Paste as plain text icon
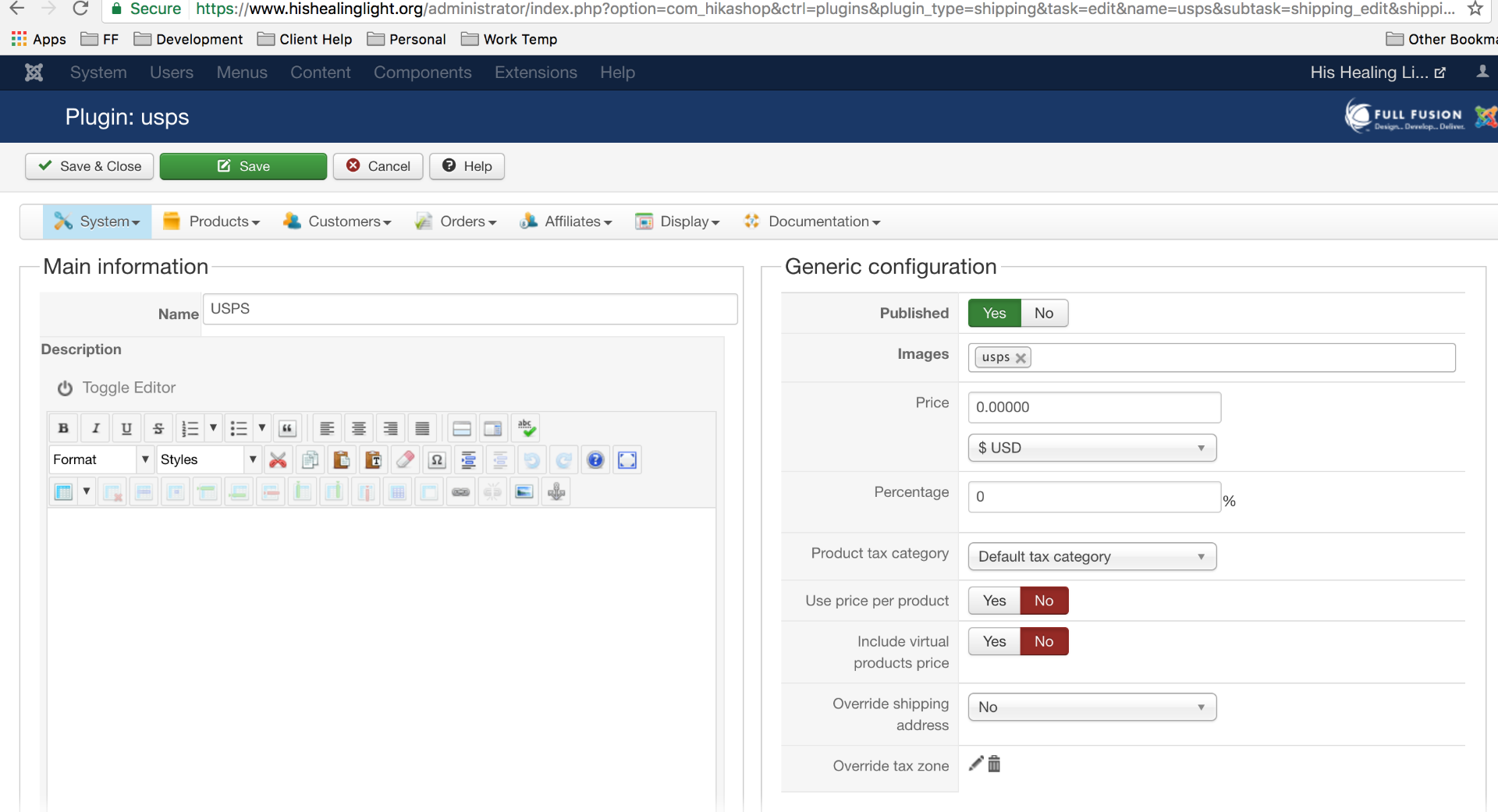Image resolution: width=1498 pixels, height=812 pixels. [x=373, y=460]
